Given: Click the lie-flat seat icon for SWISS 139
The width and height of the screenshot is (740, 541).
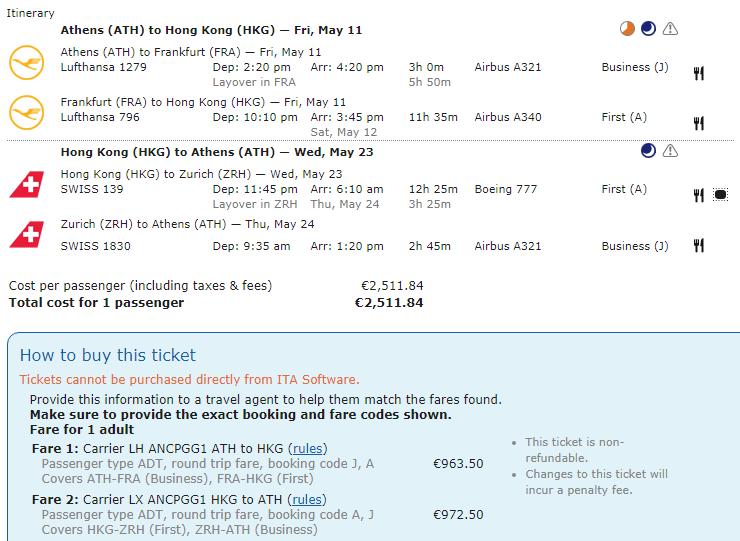Looking at the screenshot, I should (x=720, y=195).
